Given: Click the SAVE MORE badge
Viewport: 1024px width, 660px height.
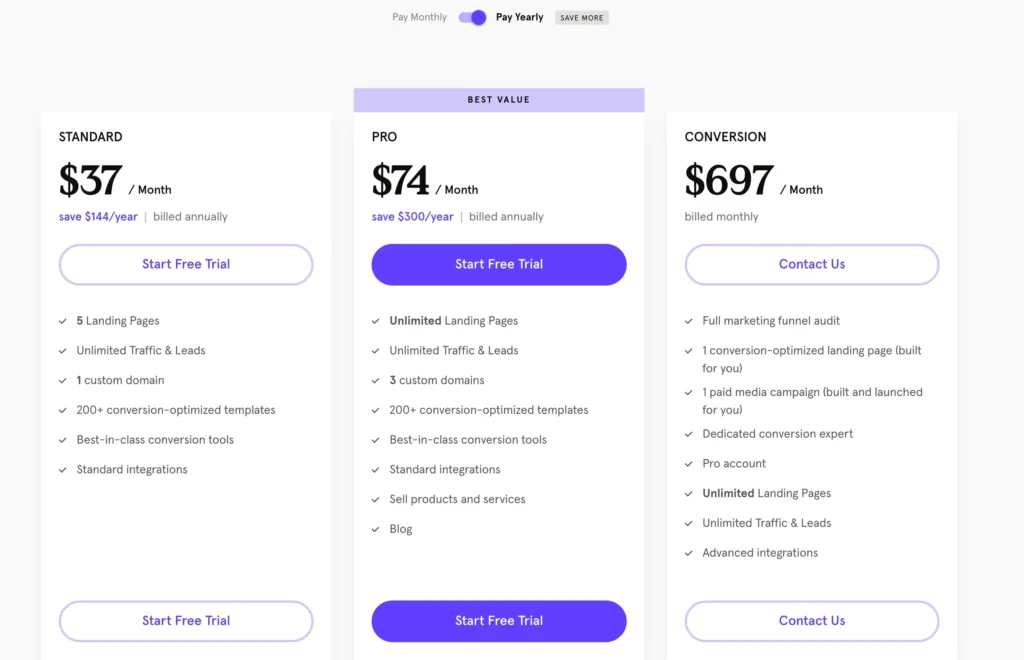Looking at the screenshot, I should (x=582, y=18).
